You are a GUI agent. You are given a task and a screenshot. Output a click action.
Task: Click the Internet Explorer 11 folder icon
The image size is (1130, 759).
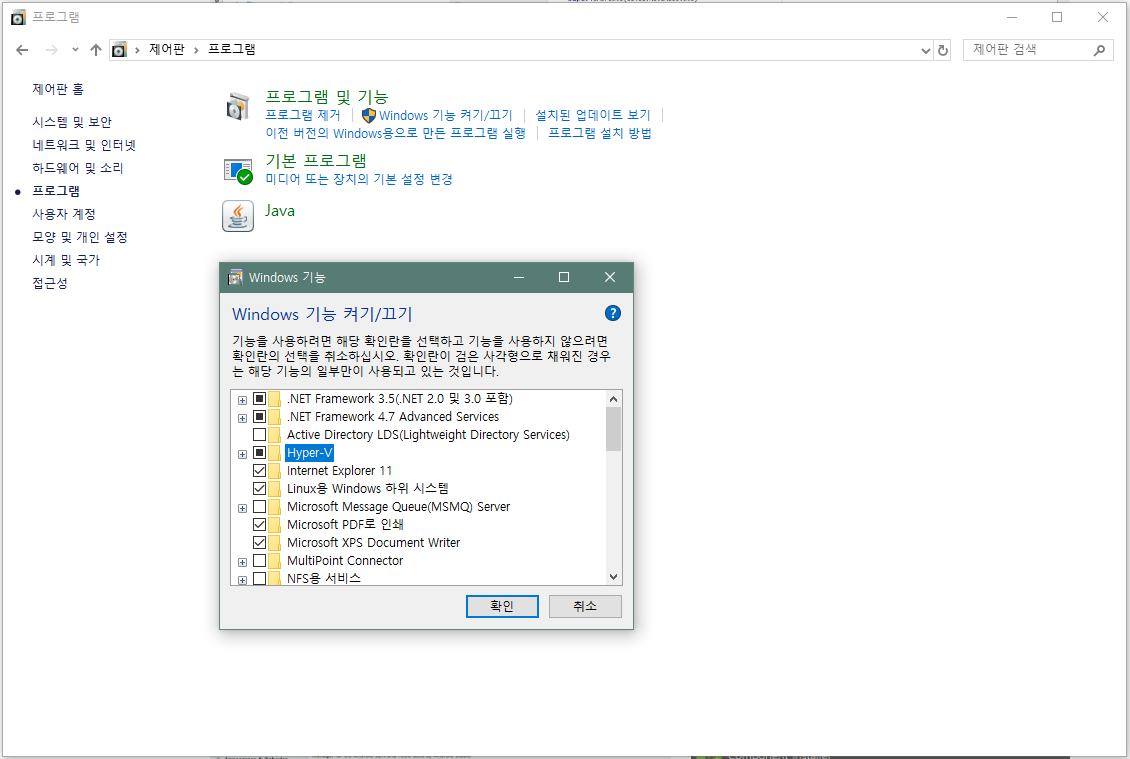pyautogui.click(x=275, y=471)
